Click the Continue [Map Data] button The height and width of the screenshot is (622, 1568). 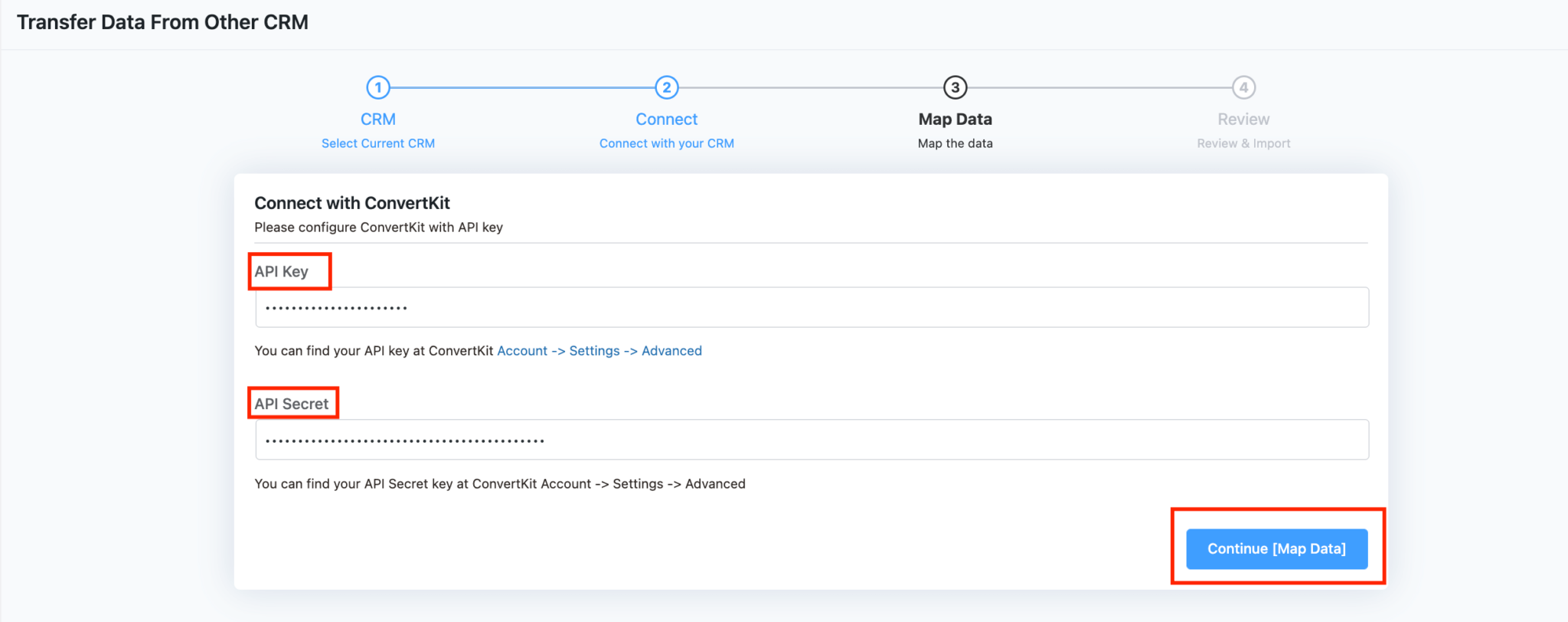pos(1276,548)
